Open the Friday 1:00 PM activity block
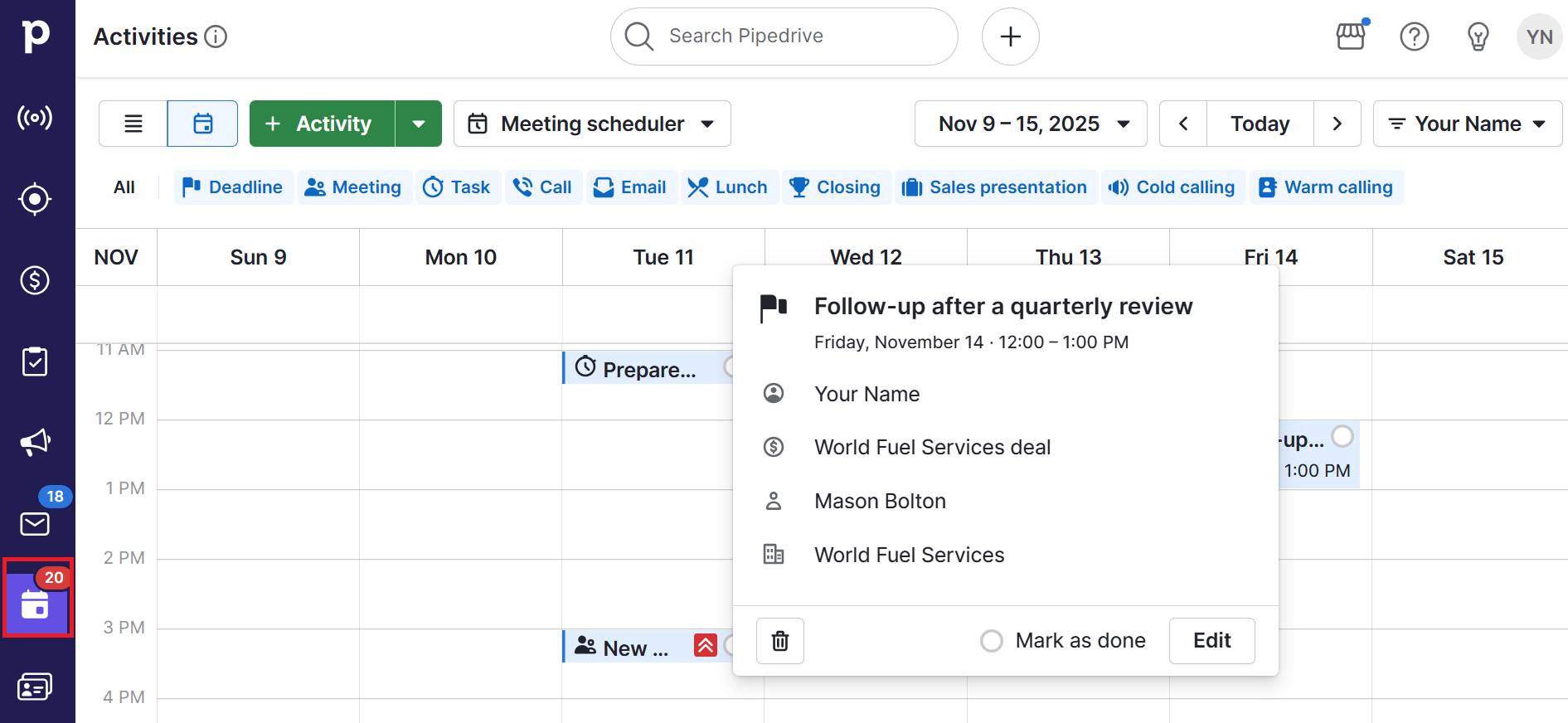Screen dimensions: 1568x723 pyautogui.click(x=1319, y=454)
